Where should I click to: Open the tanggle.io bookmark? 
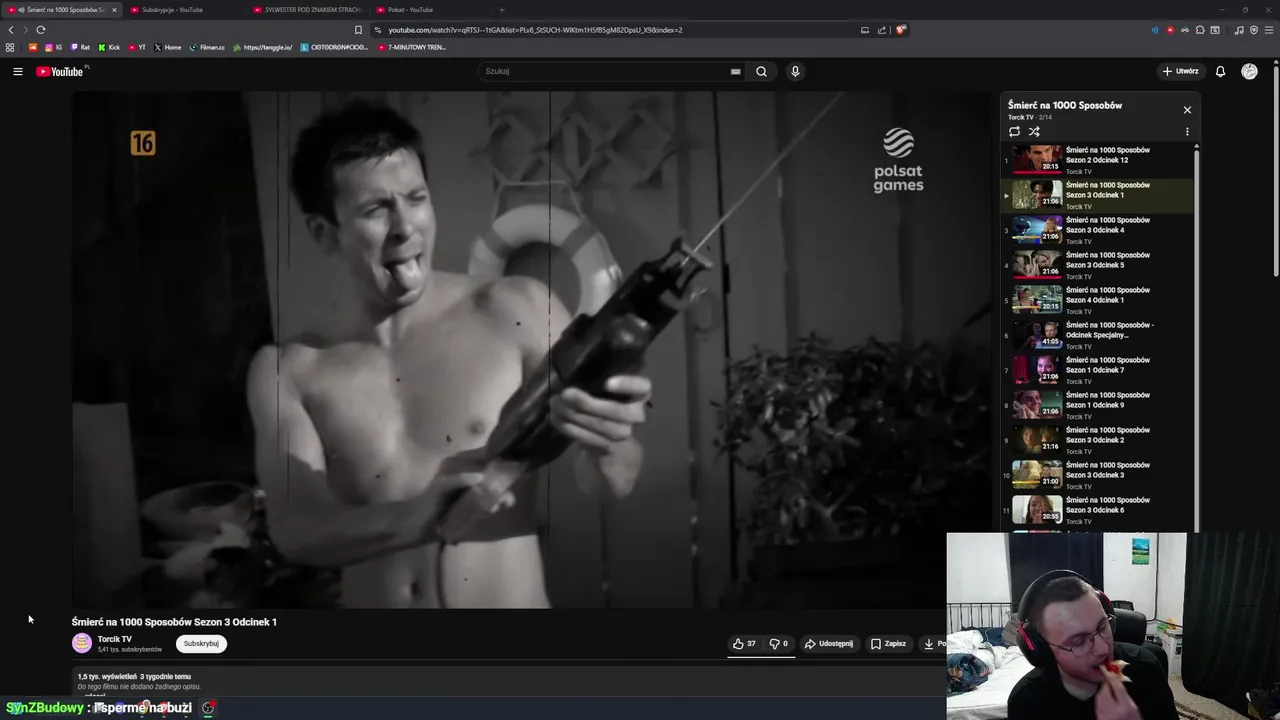pyautogui.click(x=263, y=47)
